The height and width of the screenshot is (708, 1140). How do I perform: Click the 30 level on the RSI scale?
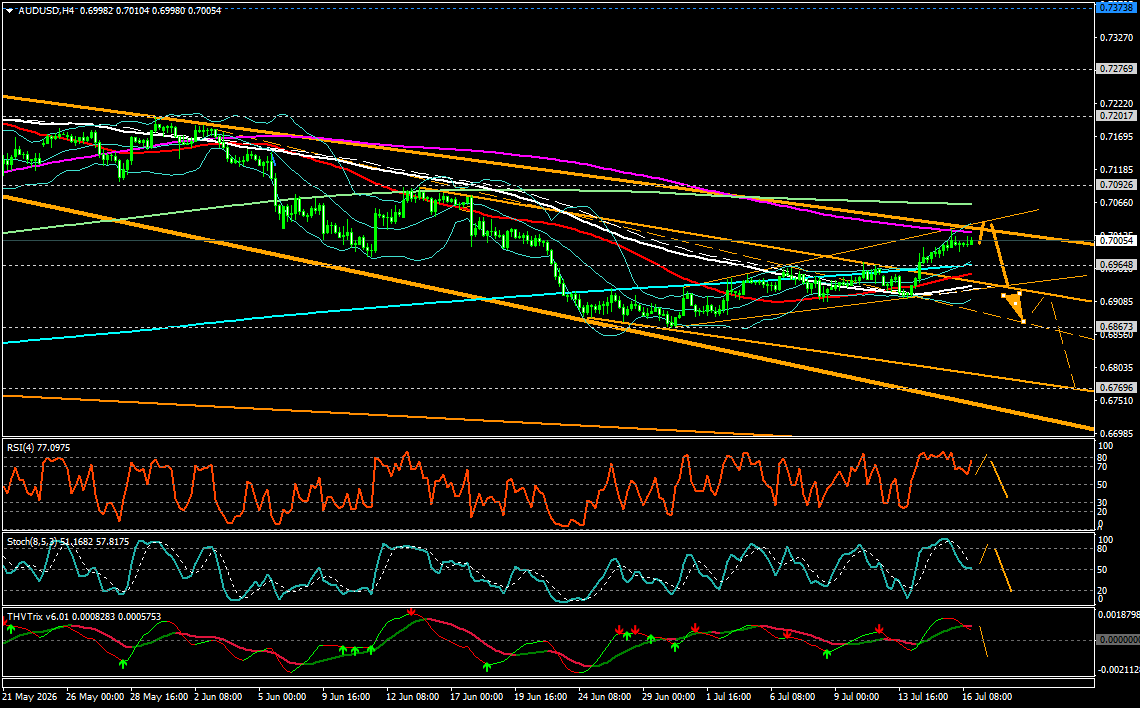click(x=1103, y=503)
